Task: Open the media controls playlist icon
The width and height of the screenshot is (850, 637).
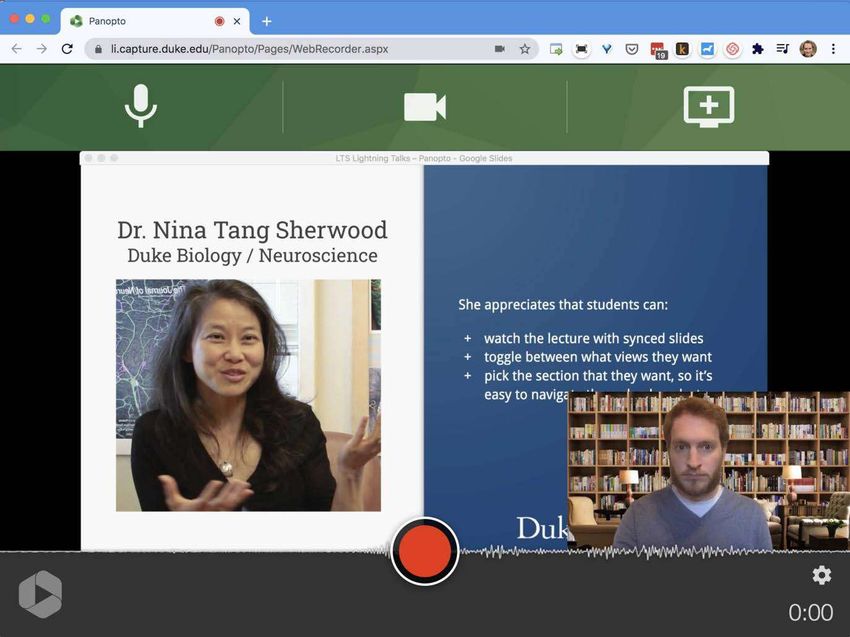Action: [x=782, y=49]
